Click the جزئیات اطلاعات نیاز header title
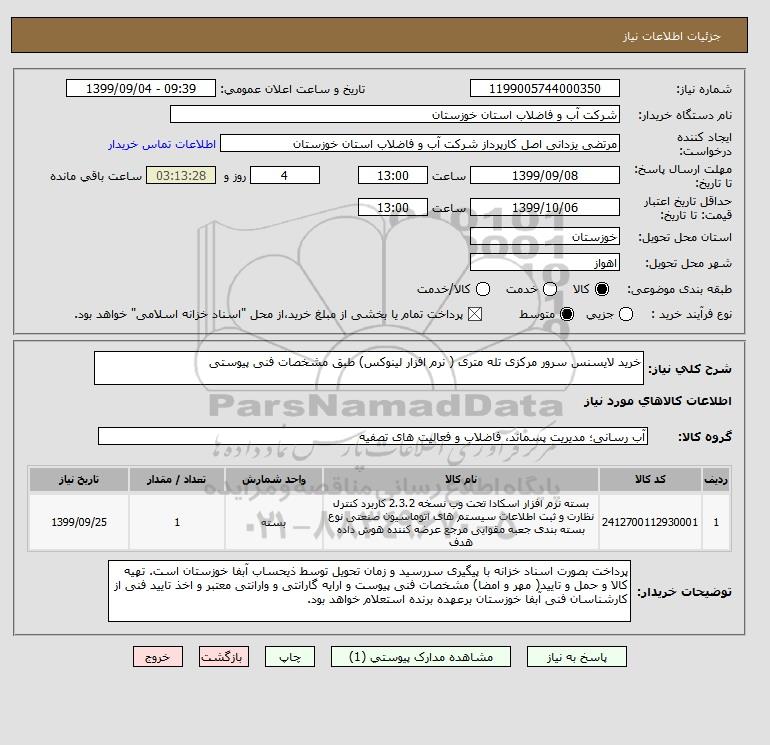This screenshot has width=770, height=745. pos(671,36)
